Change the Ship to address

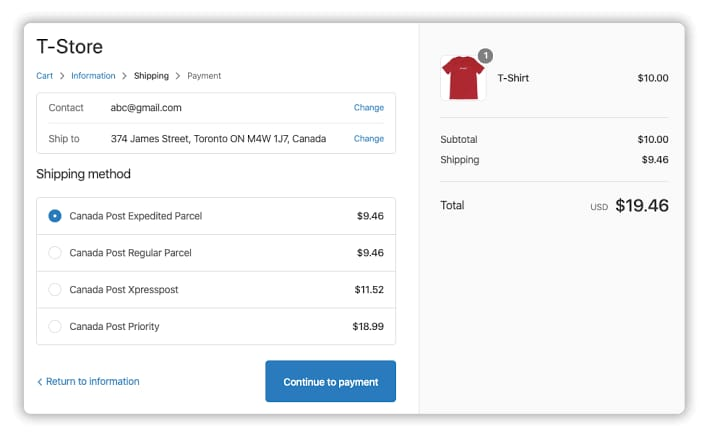pyautogui.click(x=368, y=139)
